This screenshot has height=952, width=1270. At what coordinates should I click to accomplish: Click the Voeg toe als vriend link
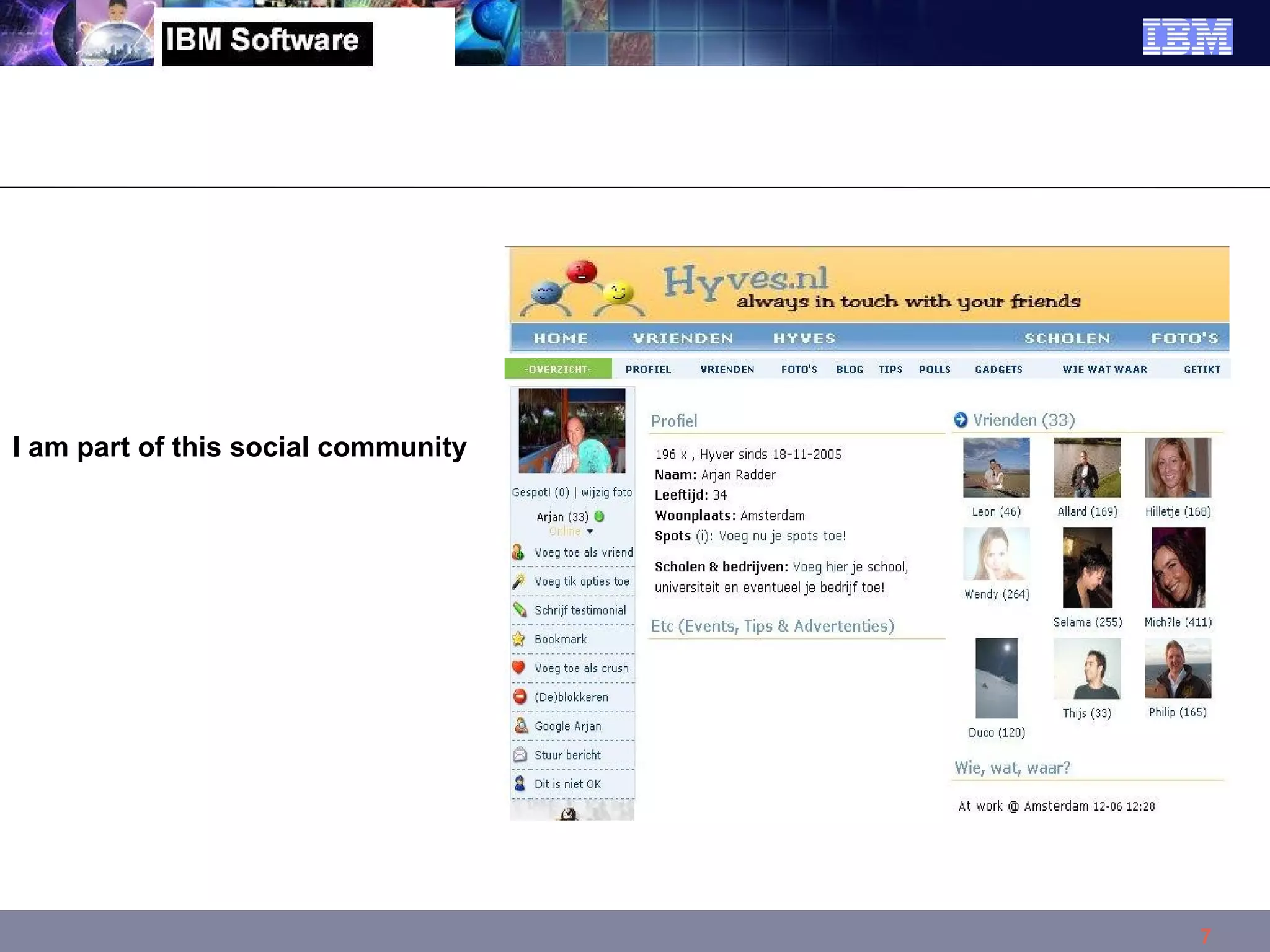pyautogui.click(x=584, y=552)
